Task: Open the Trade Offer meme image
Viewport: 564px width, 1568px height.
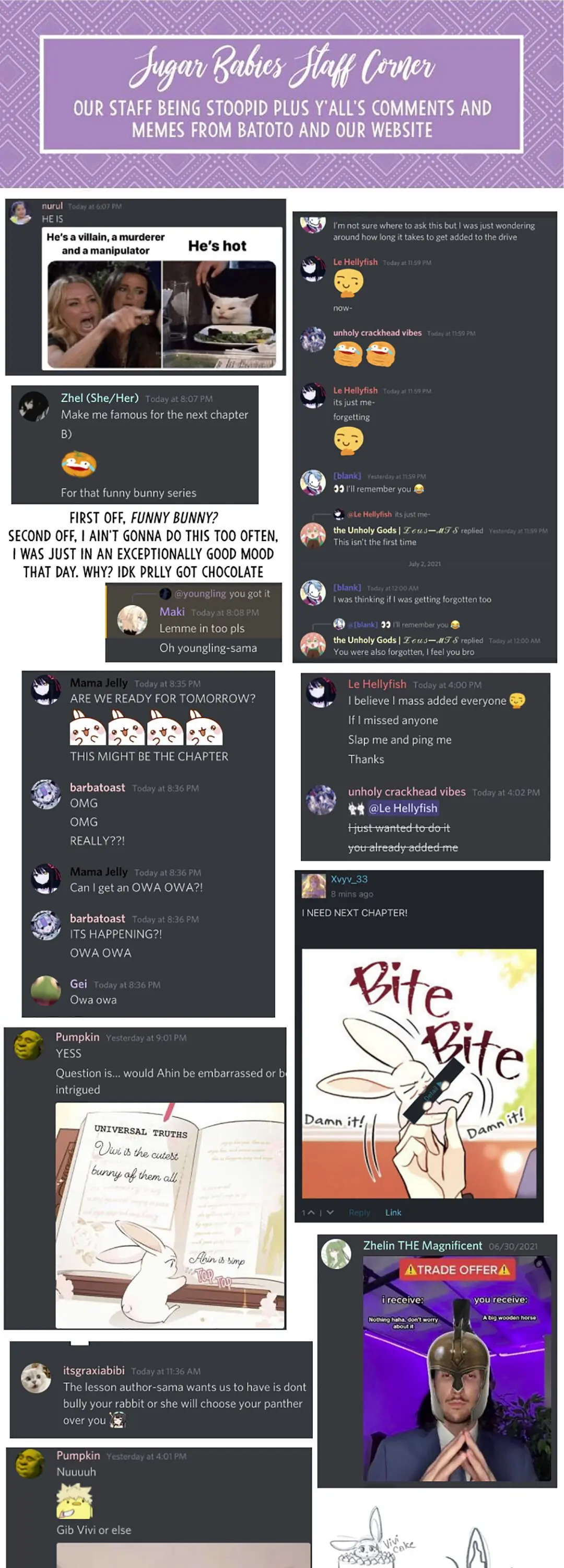Action: point(457,1368)
